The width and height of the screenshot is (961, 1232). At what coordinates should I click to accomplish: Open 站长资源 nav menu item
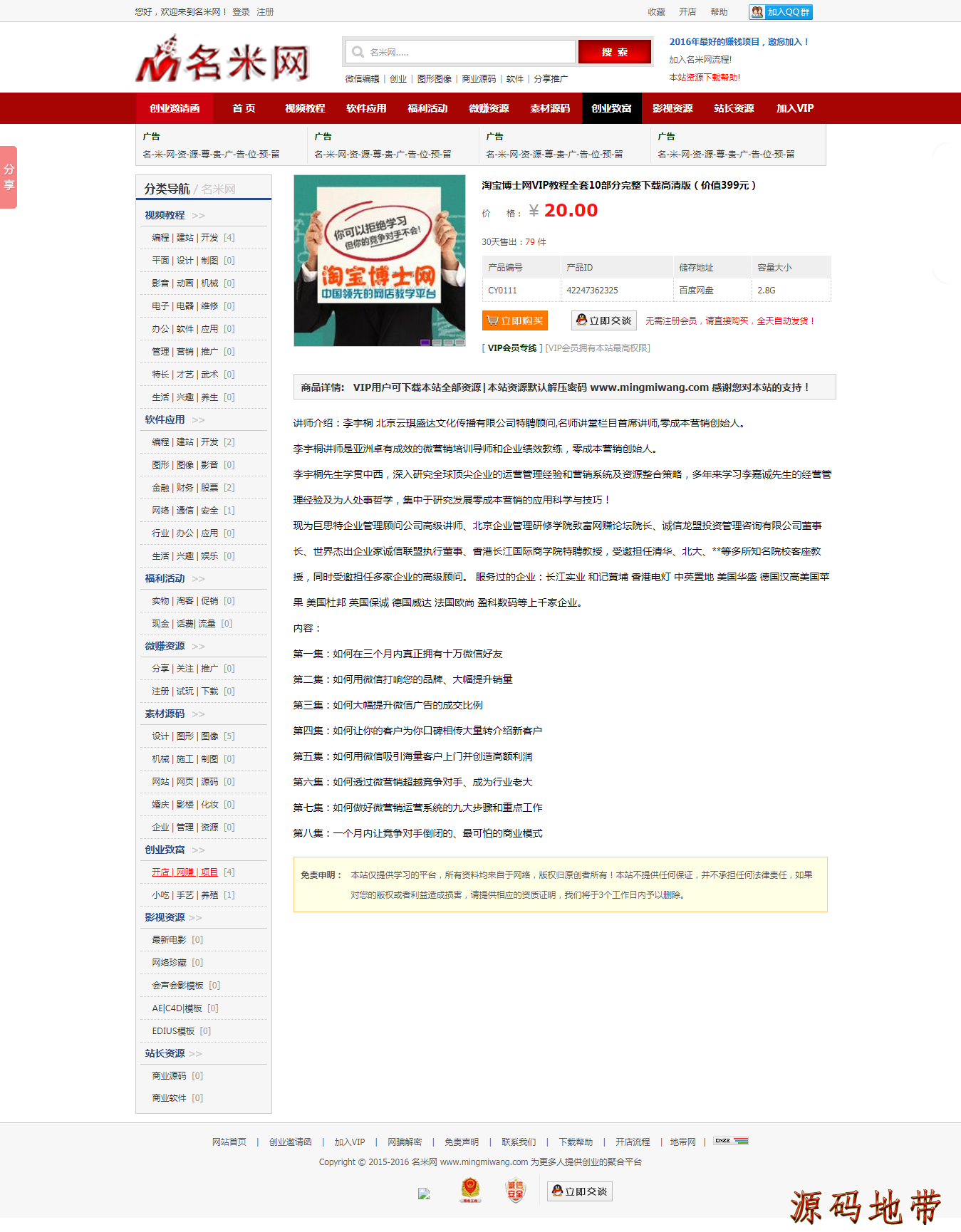click(734, 108)
